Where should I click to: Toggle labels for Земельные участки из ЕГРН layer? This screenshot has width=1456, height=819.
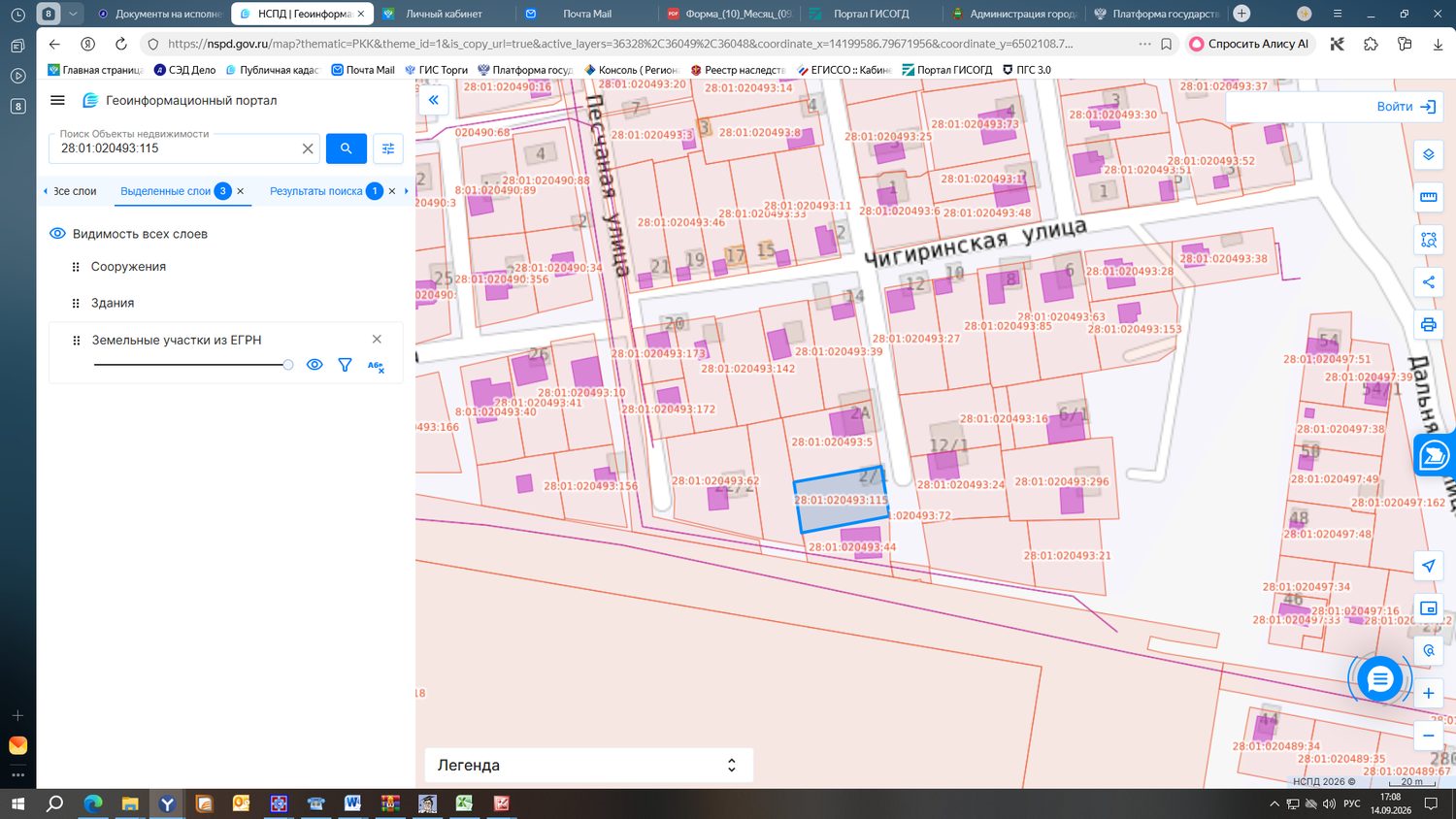click(x=376, y=366)
